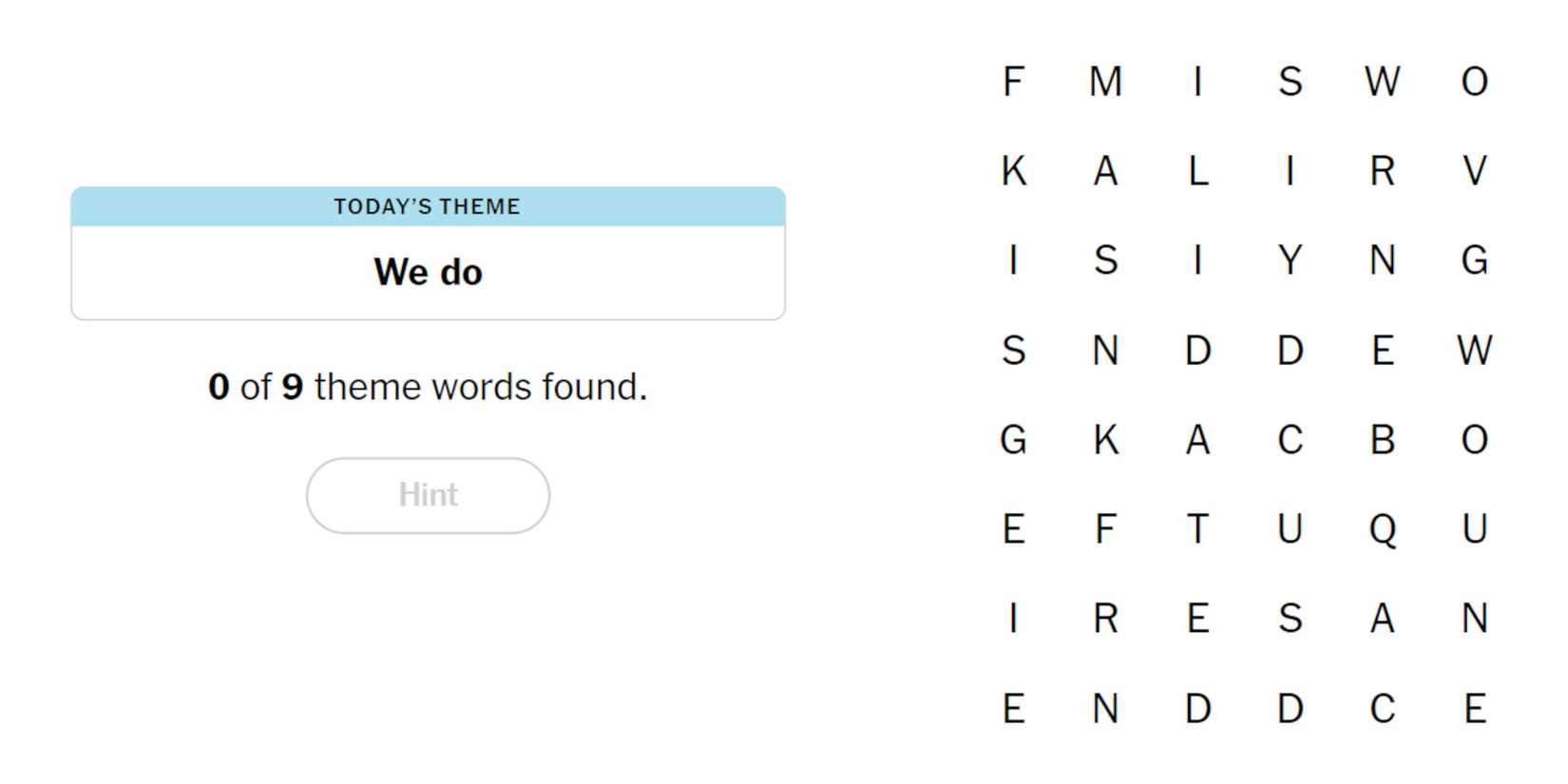Pick the letter T in the grid

[1197, 529]
